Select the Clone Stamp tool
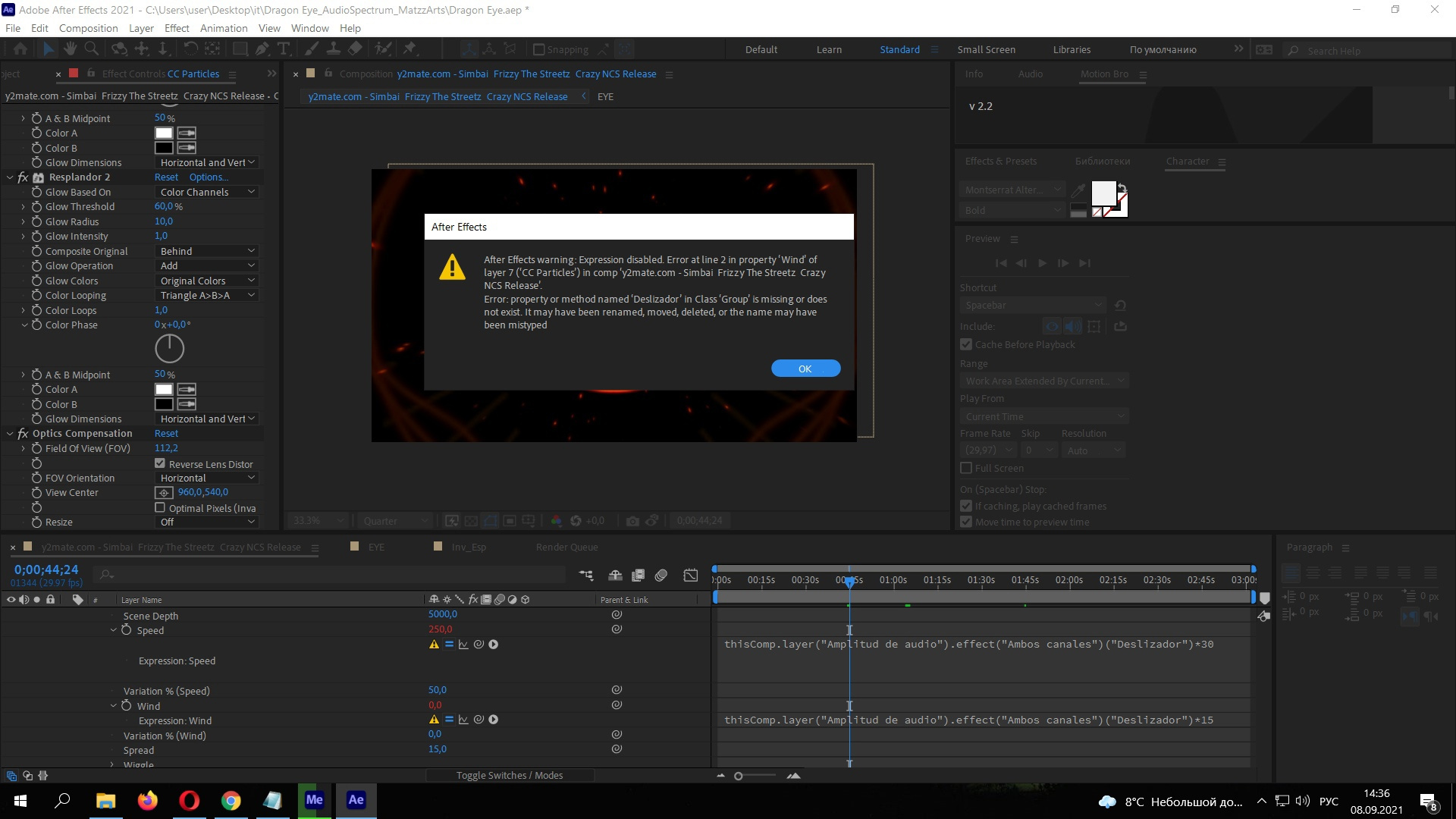This screenshot has width=1456, height=819. (333, 49)
